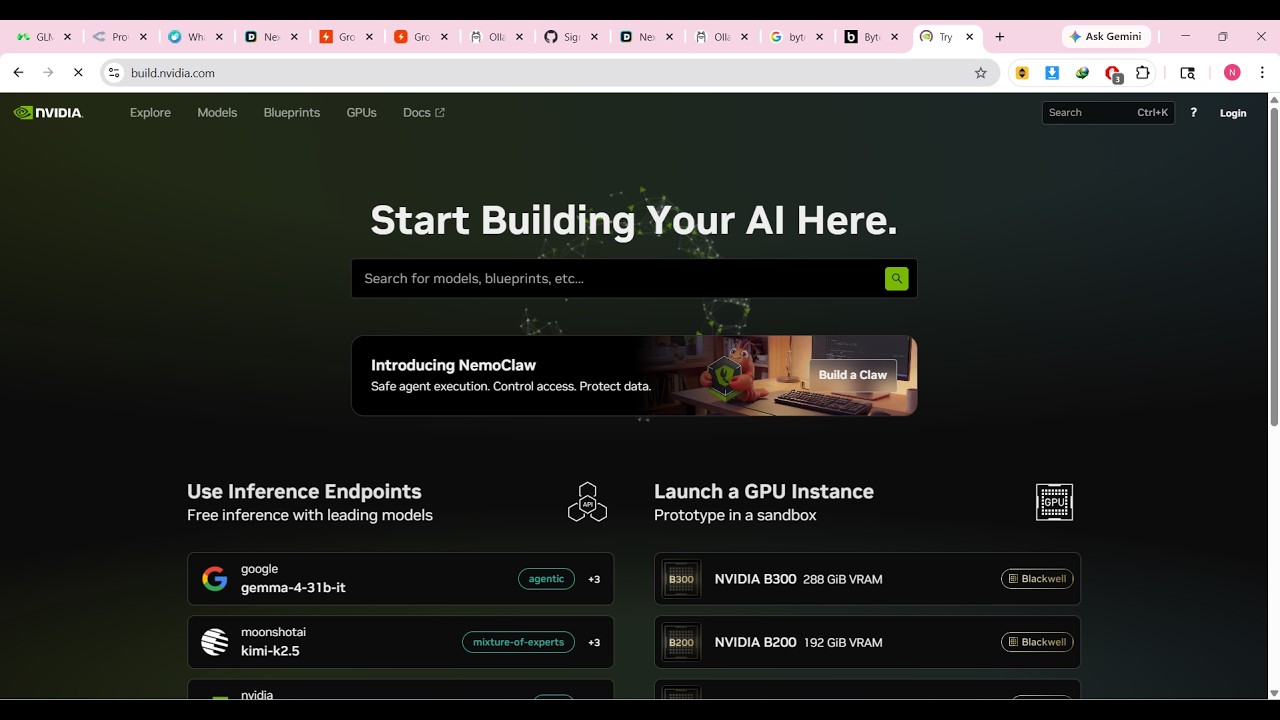Click the B200 chip thumbnail

pyautogui.click(x=681, y=642)
